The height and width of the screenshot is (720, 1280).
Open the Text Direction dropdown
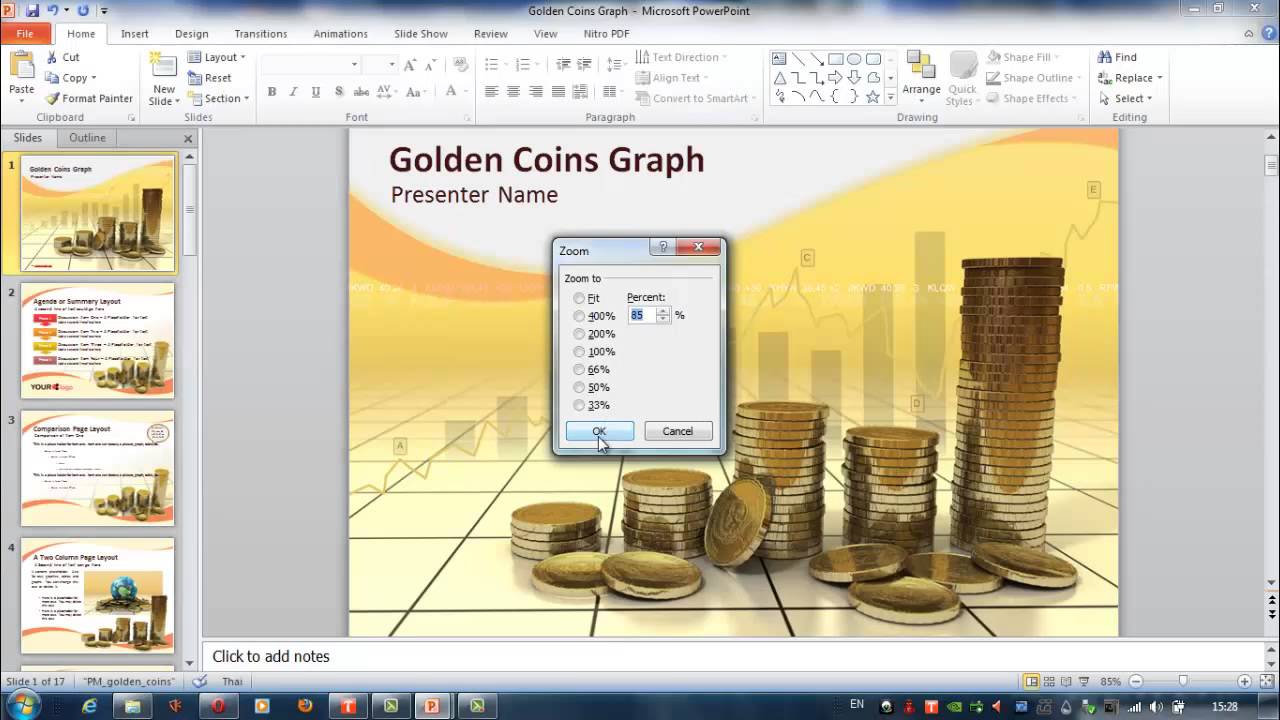pyautogui.click(x=681, y=57)
